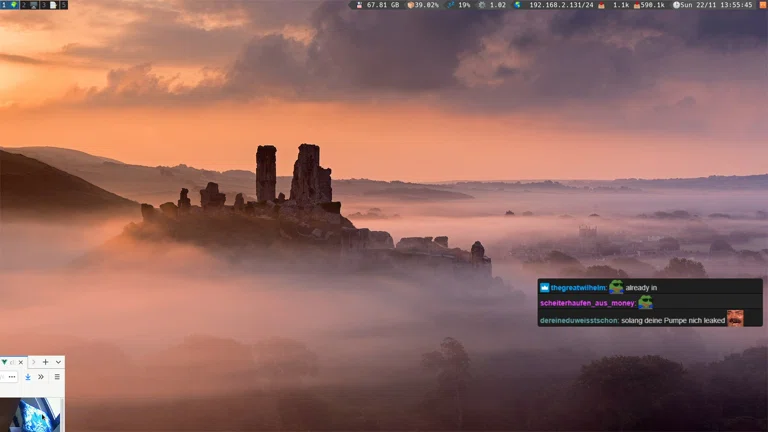
Task: Click the 39.02% memory usage indicator
Action: [423, 5]
